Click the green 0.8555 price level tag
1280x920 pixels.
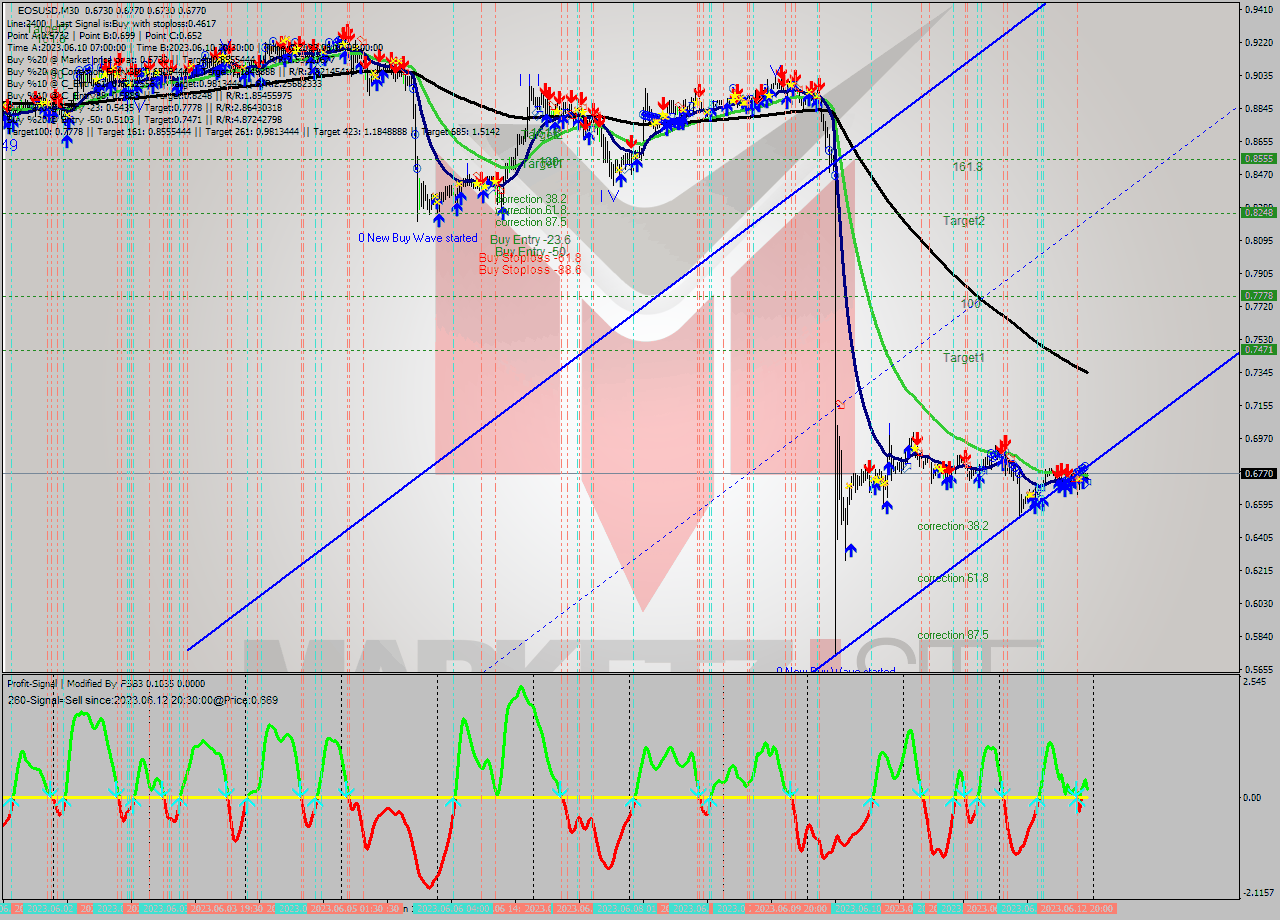click(x=1257, y=158)
